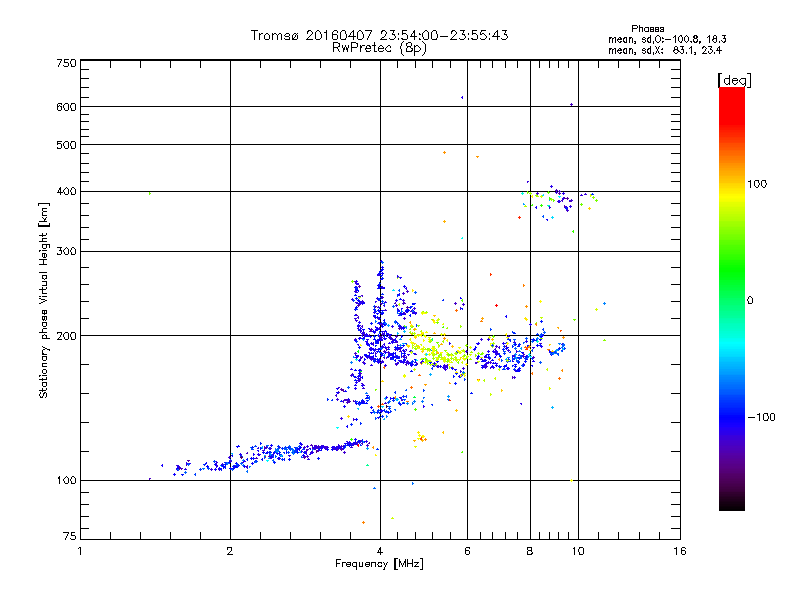Click the colorbar tick label '100'
Viewport: 800px width, 600px height.
[x=757, y=184]
